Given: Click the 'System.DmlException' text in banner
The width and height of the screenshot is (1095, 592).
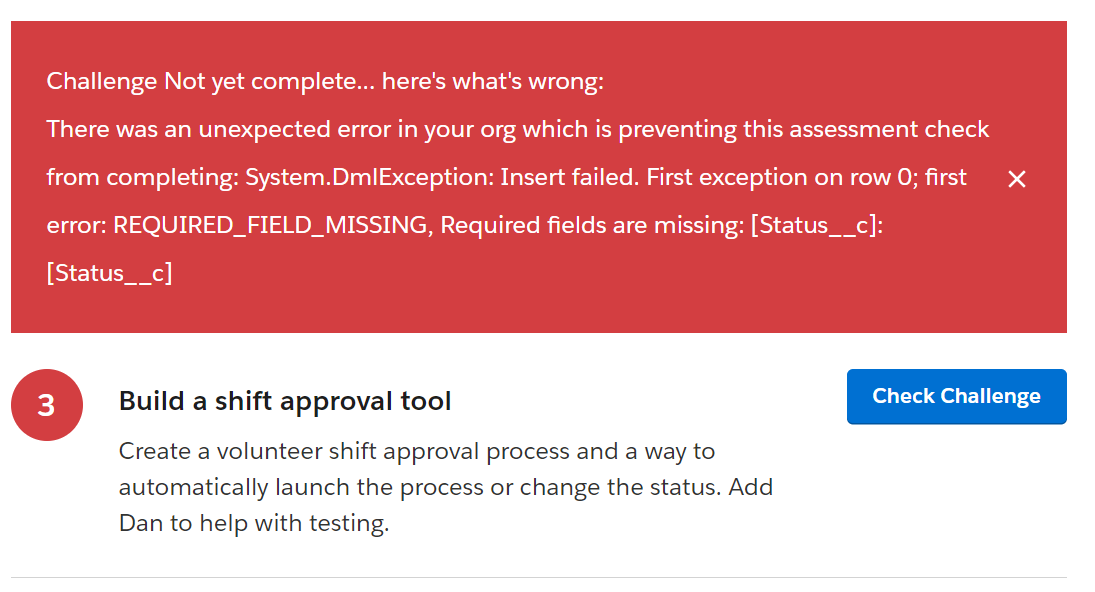Looking at the screenshot, I should coord(368,177).
